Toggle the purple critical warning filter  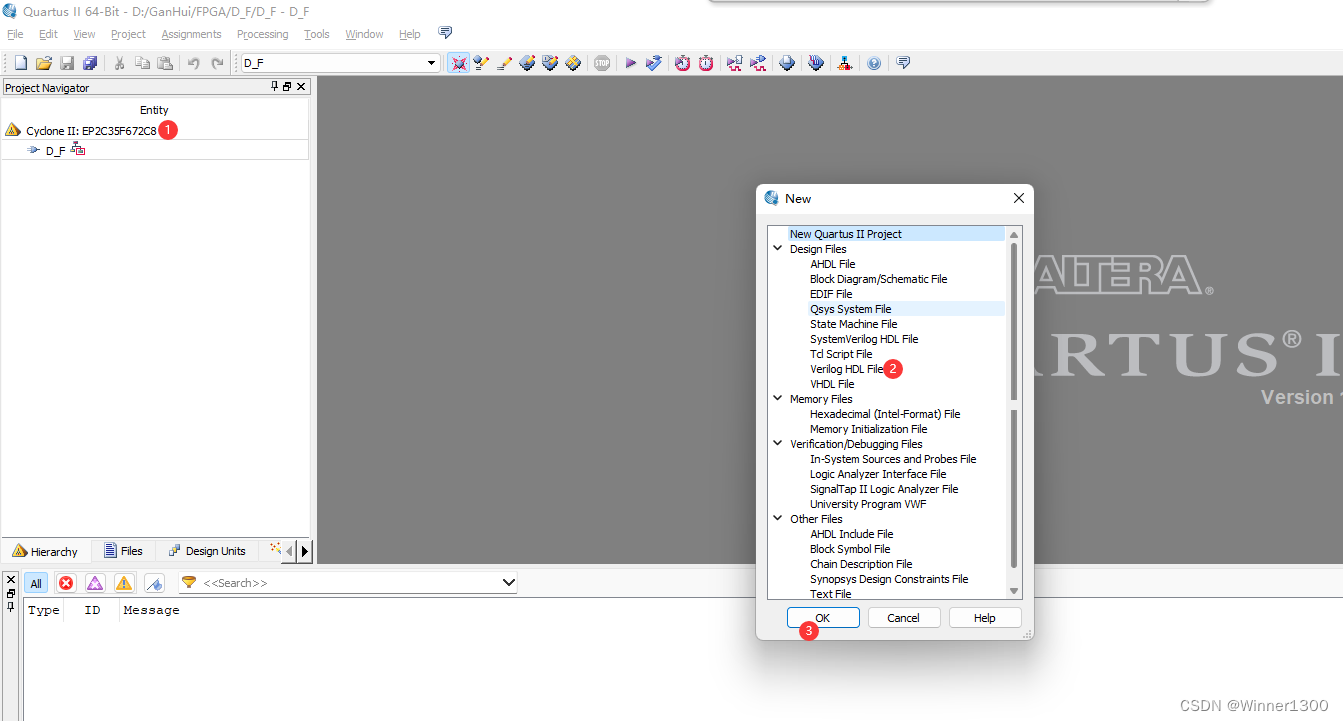[95, 583]
